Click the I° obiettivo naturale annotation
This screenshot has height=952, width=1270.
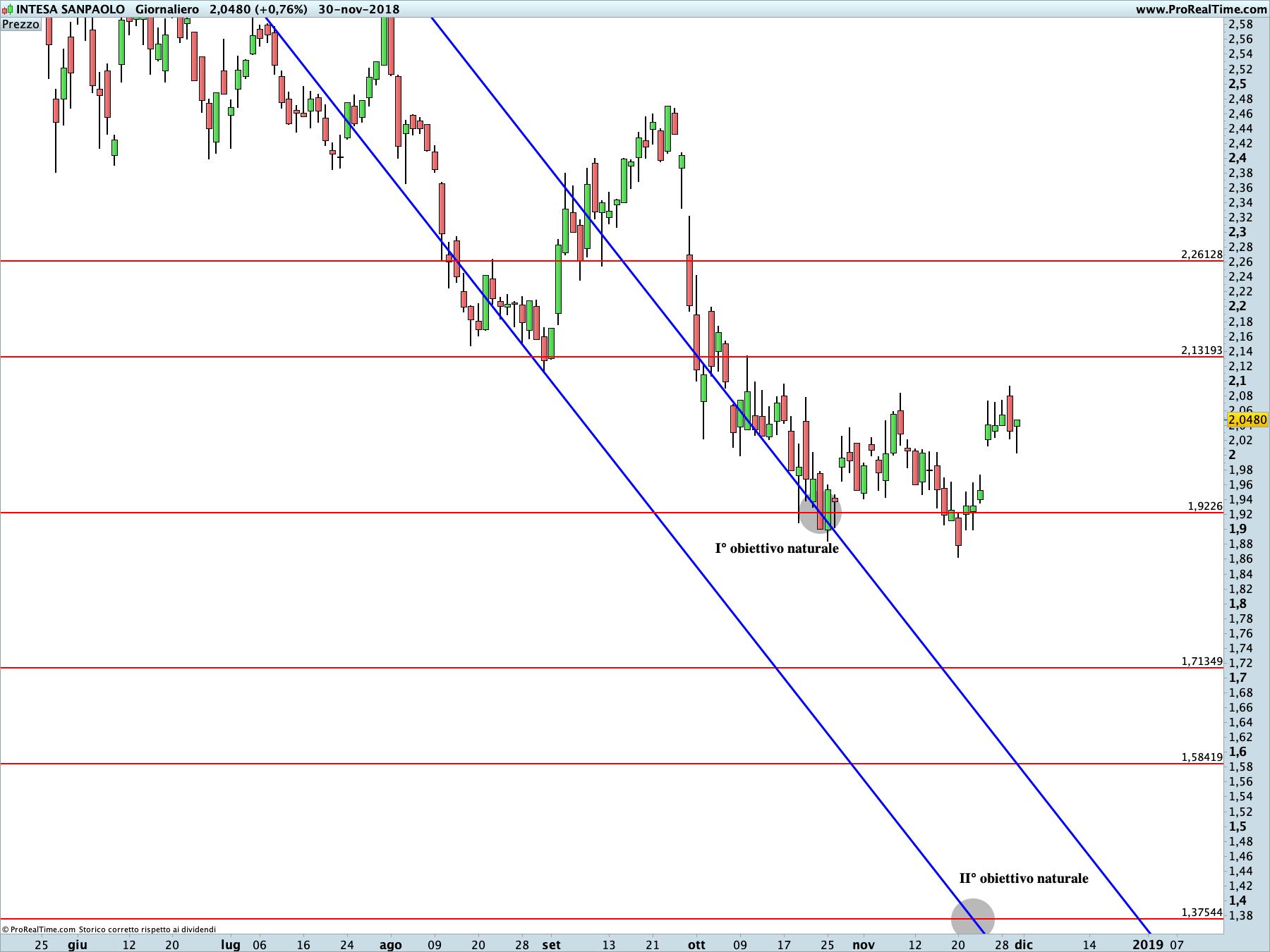(x=777, y=548)
